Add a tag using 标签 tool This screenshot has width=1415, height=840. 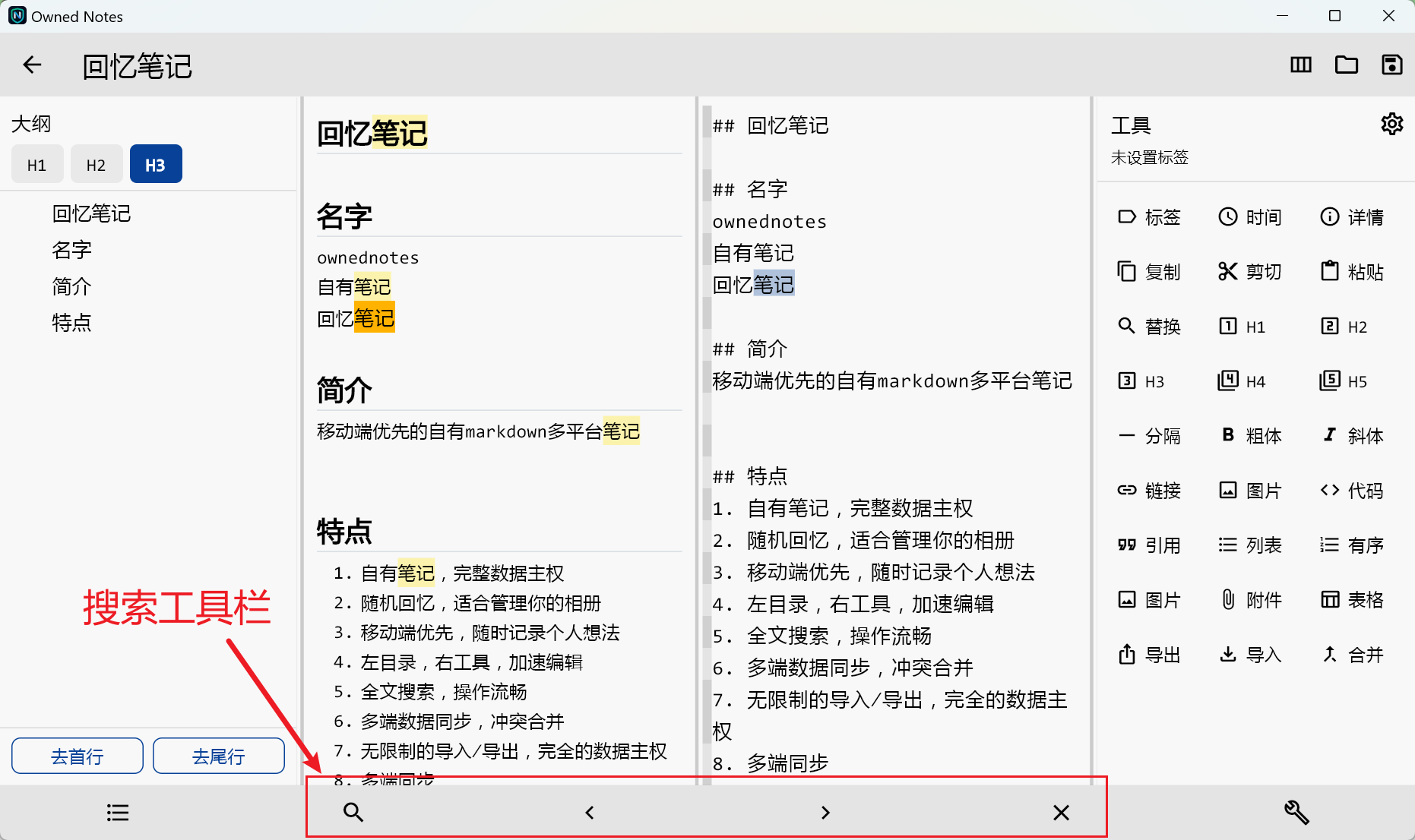pyautogui.click(x=1149, y=217)
